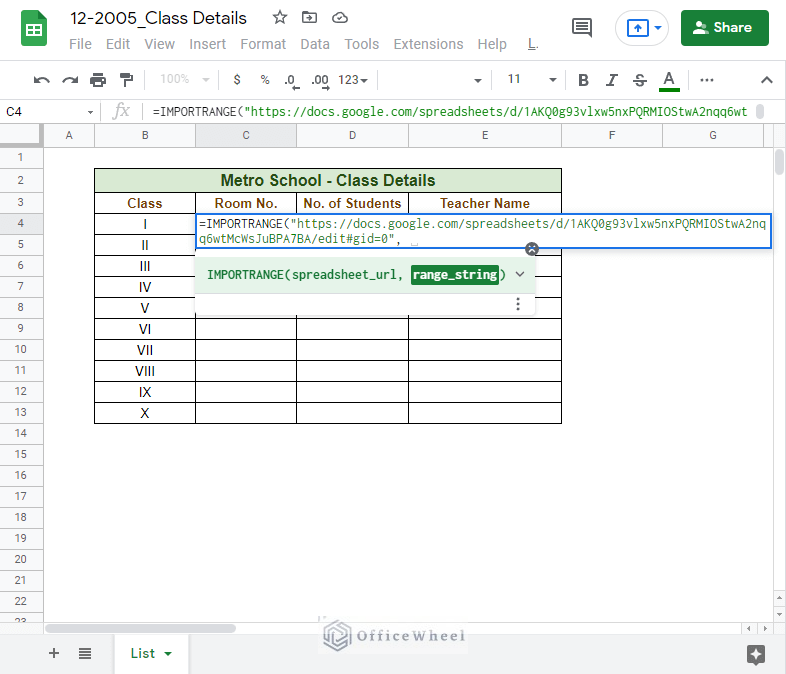Open the text color picker

[669, 80]
